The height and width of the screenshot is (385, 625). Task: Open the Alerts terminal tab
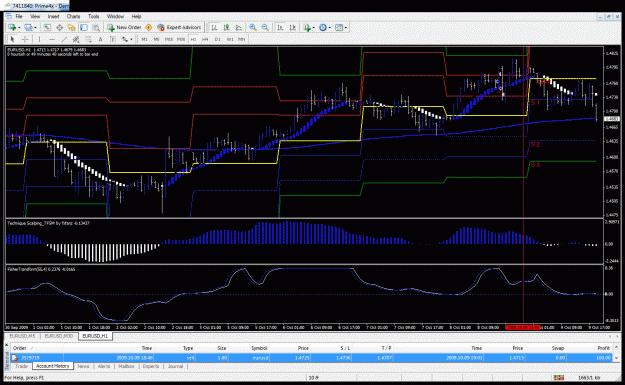click(x=104, y=366)
